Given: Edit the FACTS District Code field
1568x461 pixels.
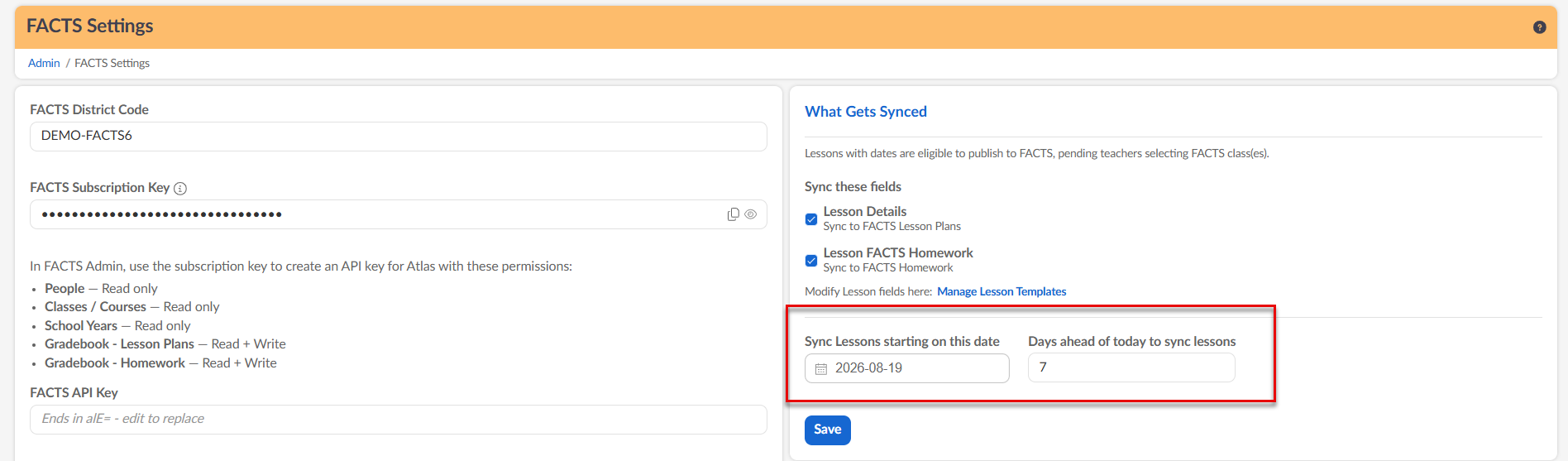Looking at the screenshot, I should coord(399,137).
